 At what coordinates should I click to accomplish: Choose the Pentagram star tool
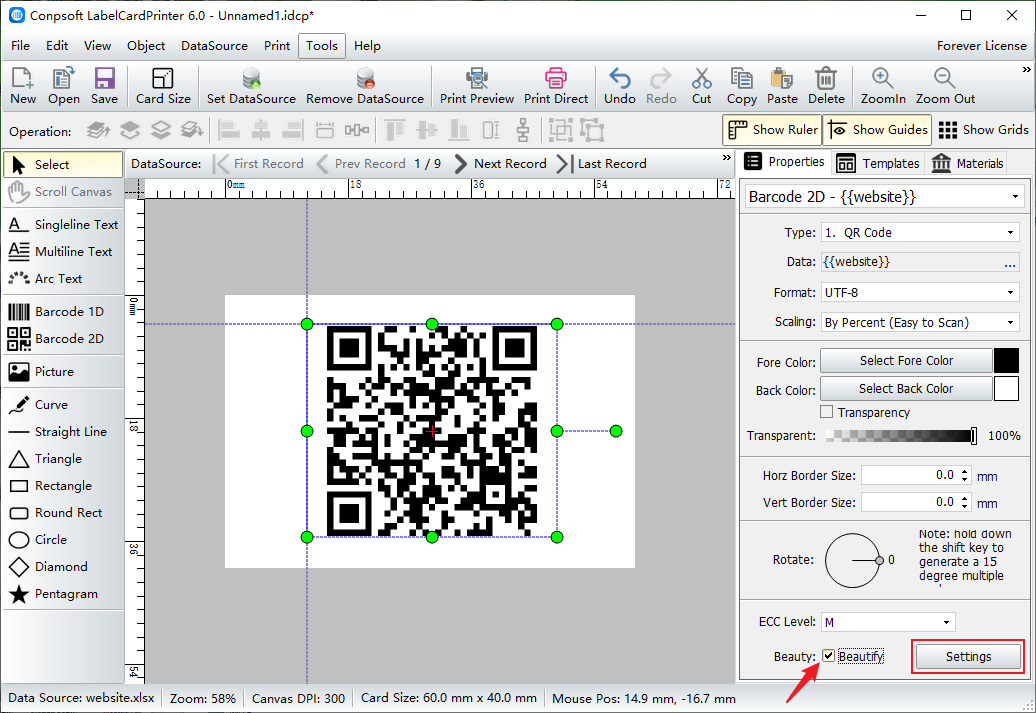click(x=63, y=594)
